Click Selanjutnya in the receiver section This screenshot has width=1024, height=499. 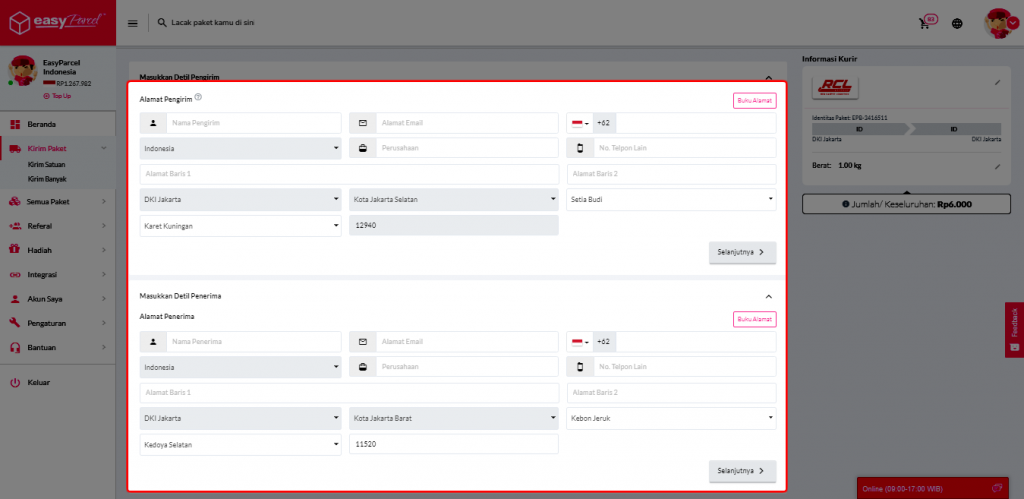[742, 470]
